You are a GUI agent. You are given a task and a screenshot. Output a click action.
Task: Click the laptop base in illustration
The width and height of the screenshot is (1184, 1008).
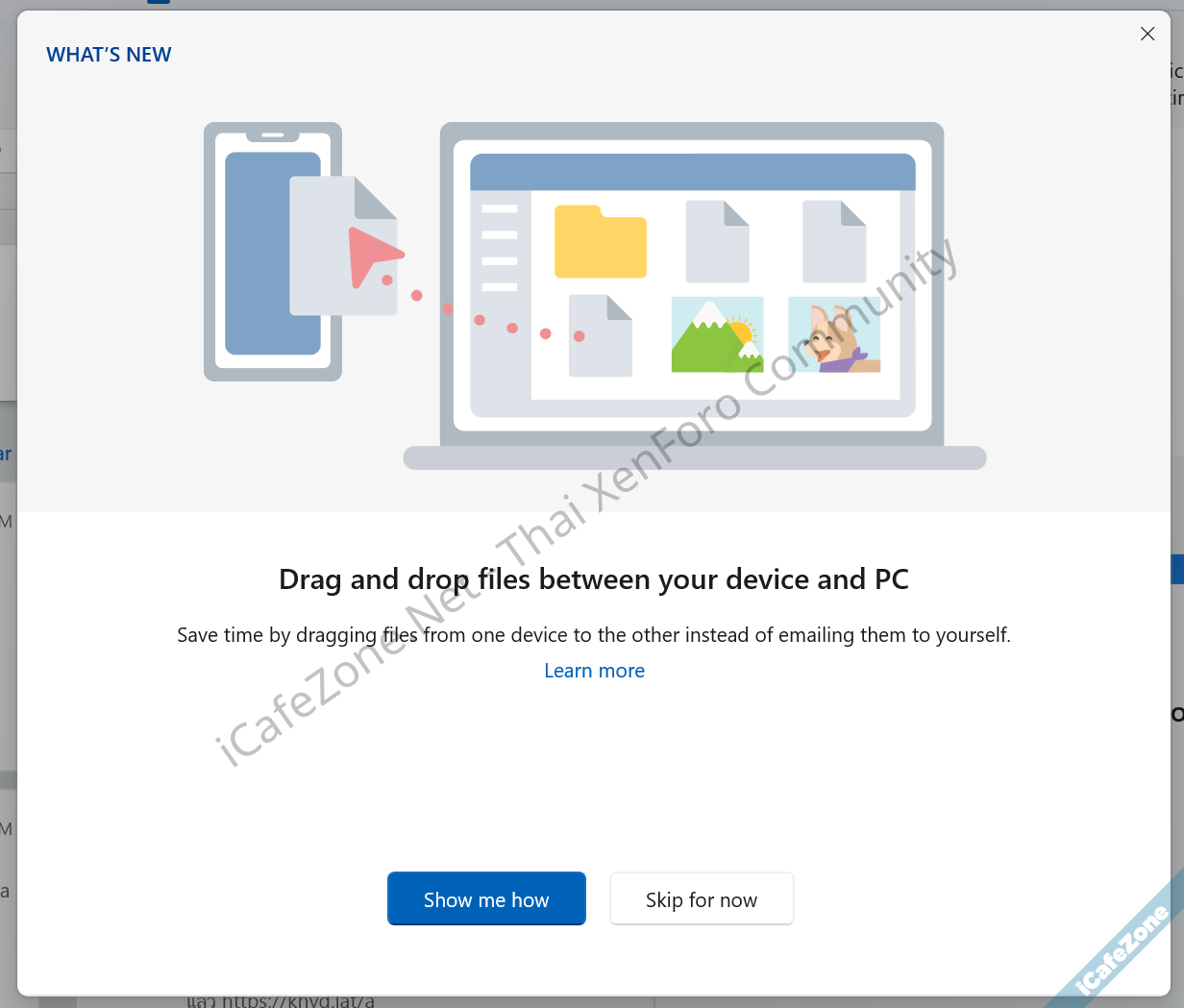pyautogui.click(x=695, y=457)
